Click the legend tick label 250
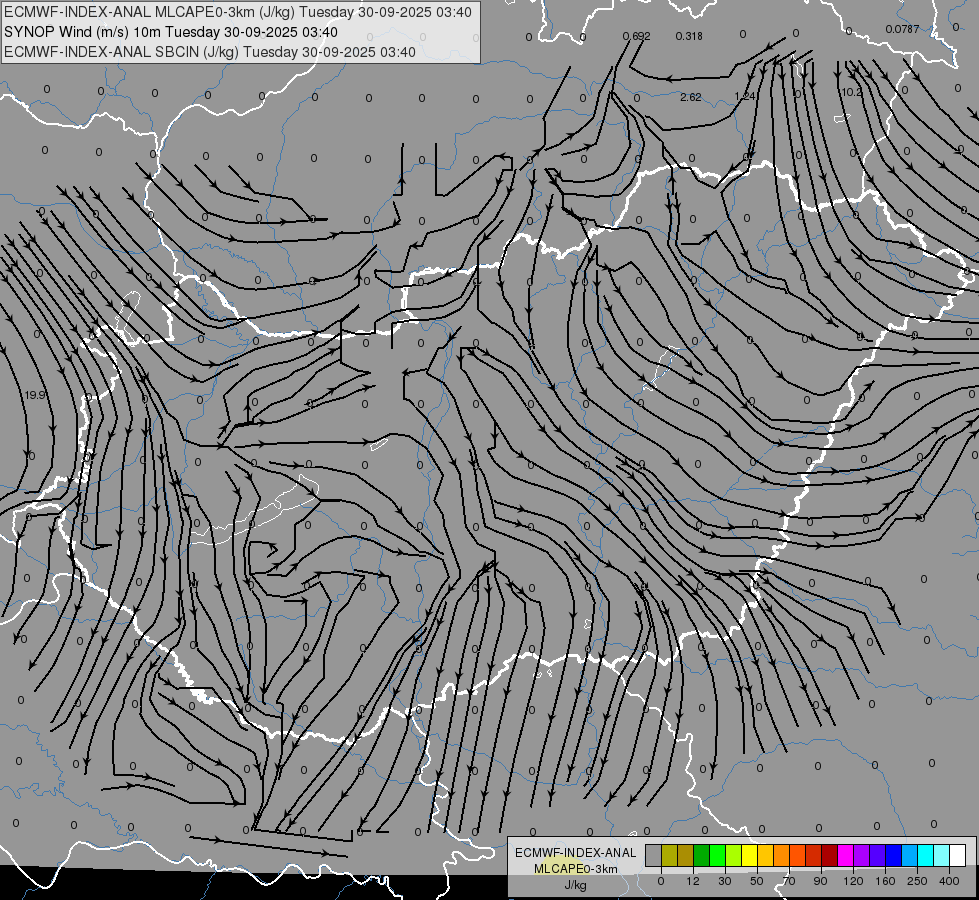This screenshot has width=979, height=900. tap(917, 881)
